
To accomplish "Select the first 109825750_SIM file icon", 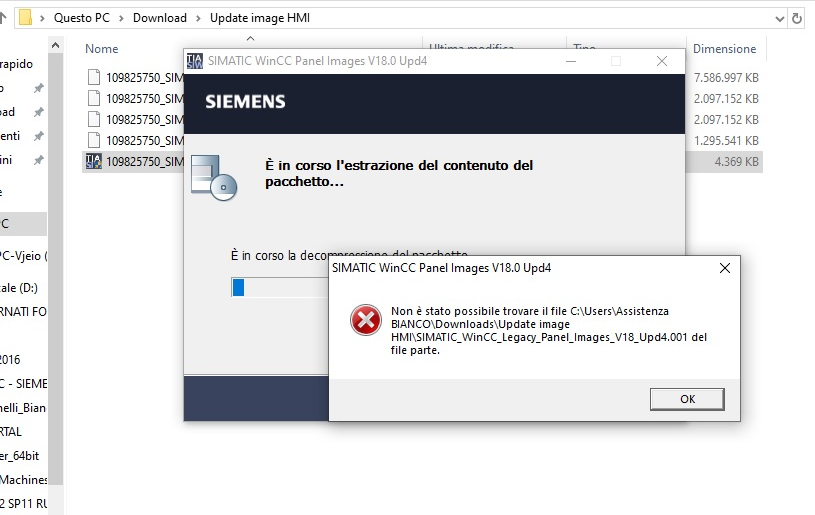I will pos(94,77).
